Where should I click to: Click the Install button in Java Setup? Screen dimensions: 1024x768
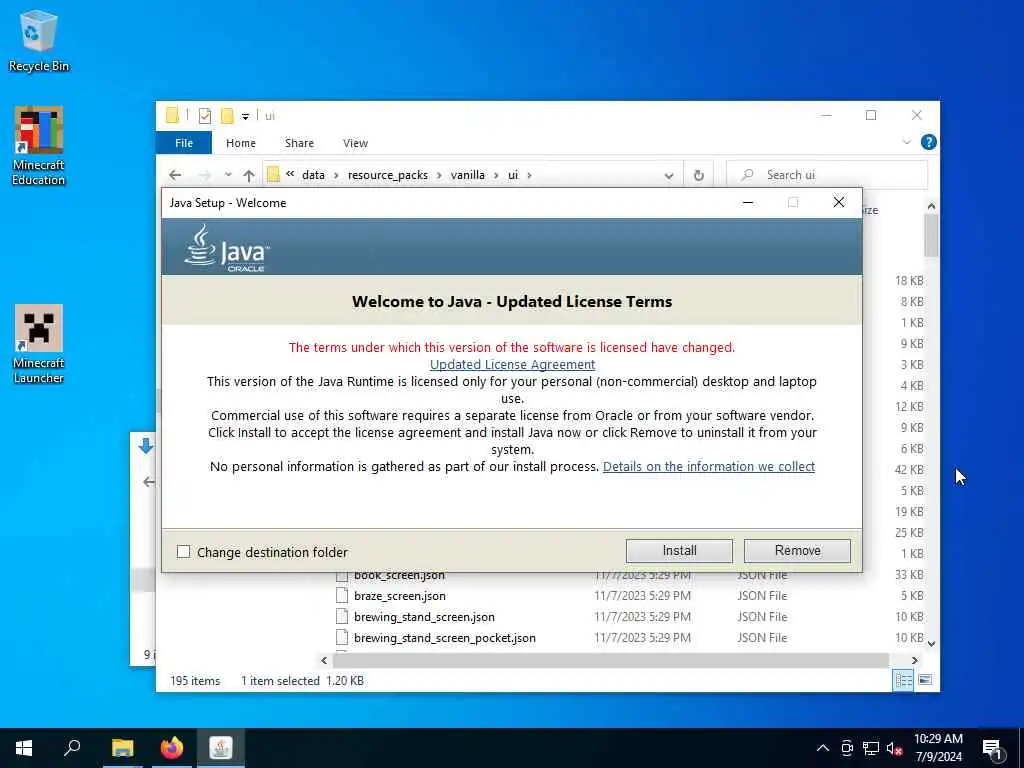(x=679, y=551)
